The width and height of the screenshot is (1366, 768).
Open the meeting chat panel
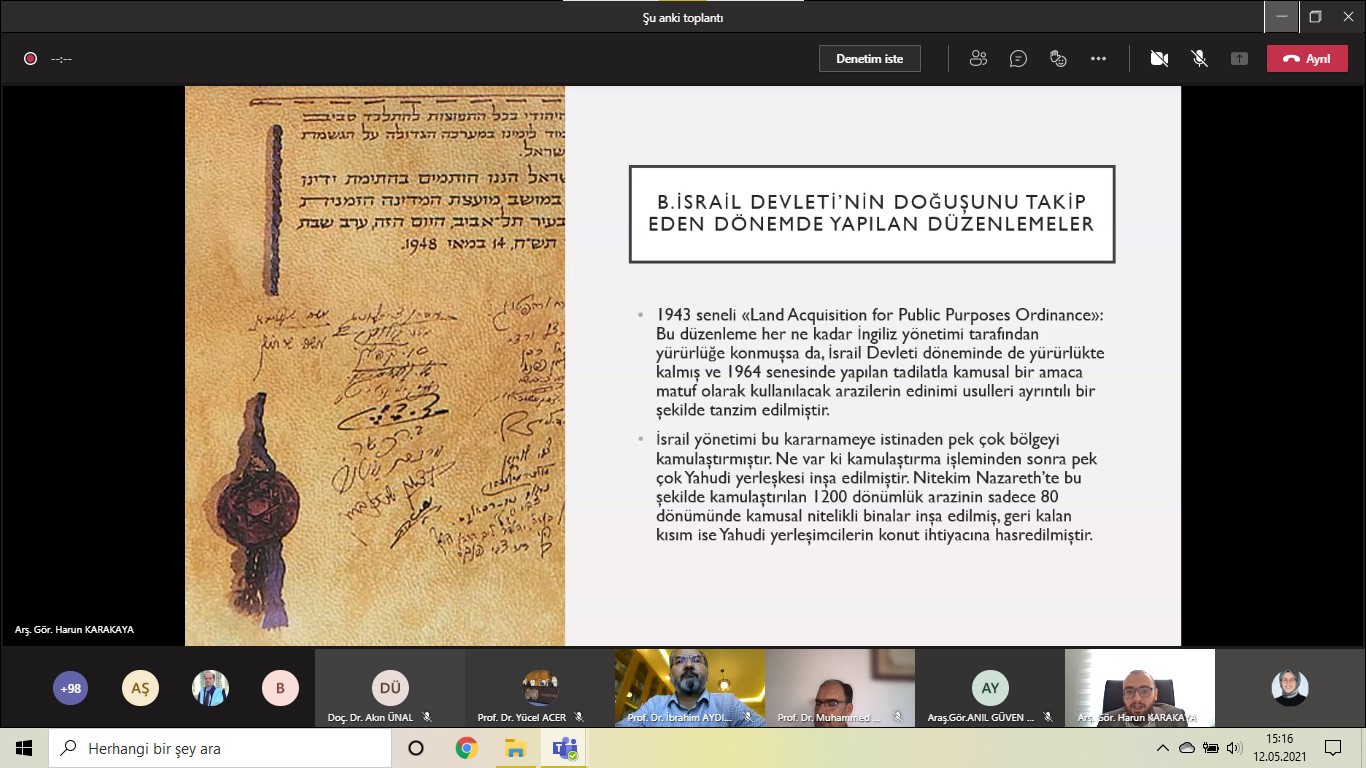pyautogui.click(x=1018, y=58)
